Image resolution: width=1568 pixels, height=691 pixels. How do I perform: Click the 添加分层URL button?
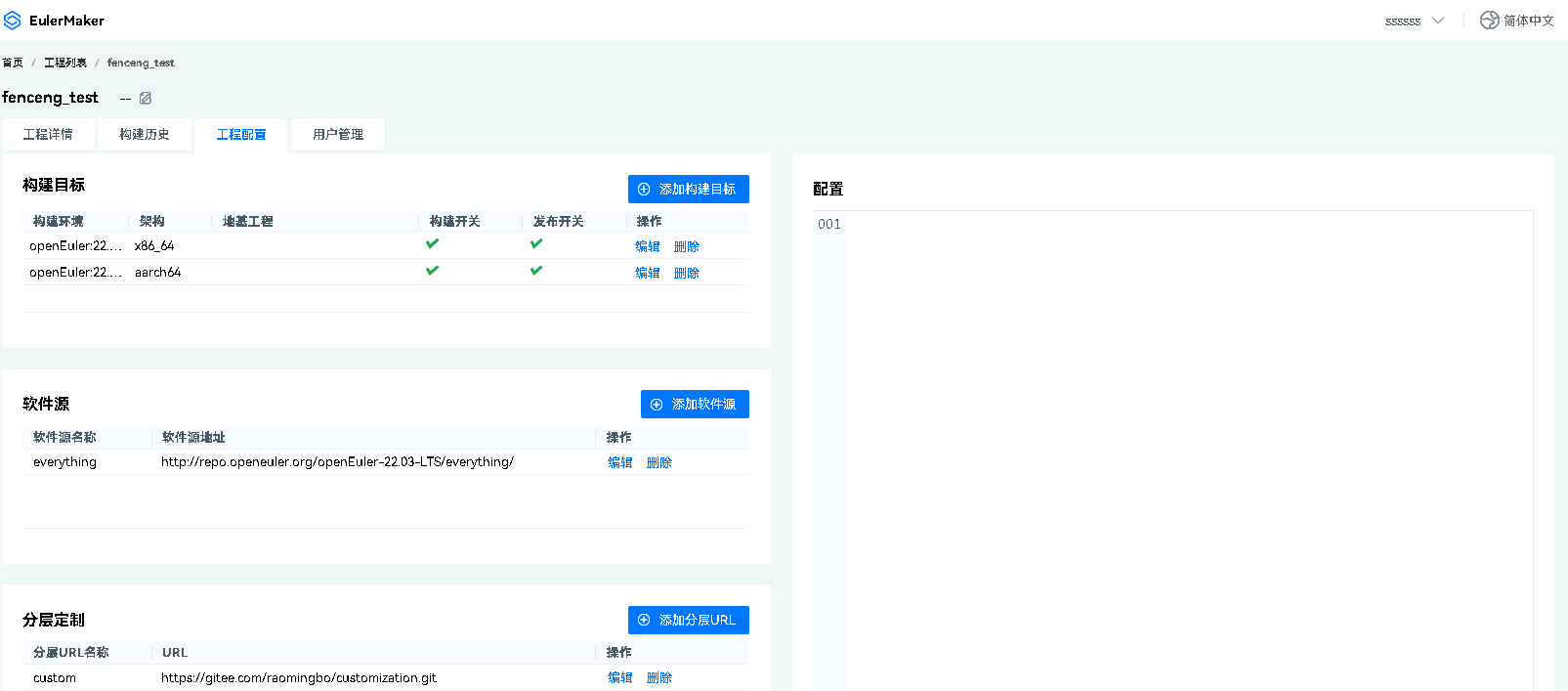(x=688, y=621)
